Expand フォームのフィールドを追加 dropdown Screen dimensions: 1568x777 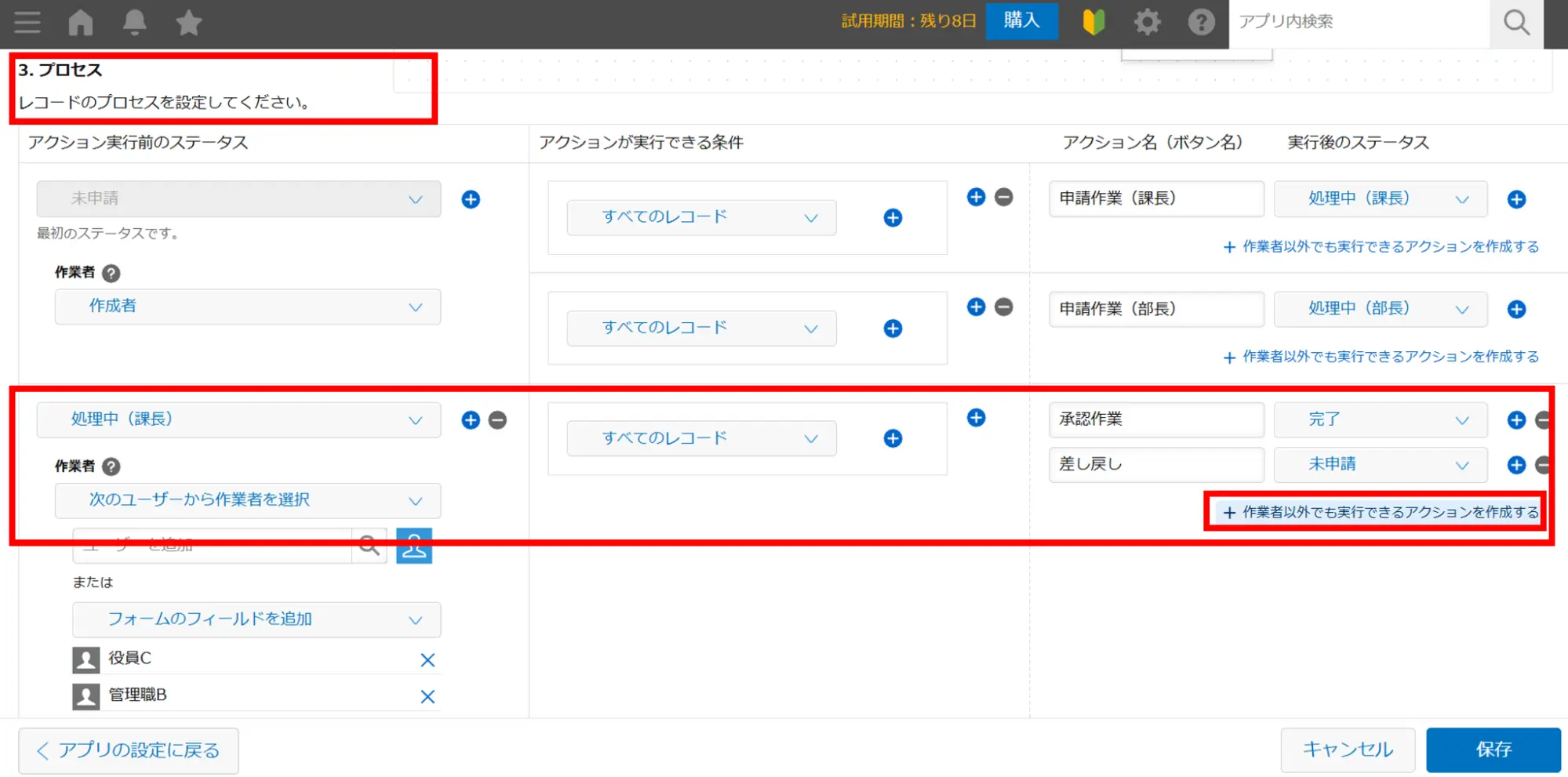[256, 619]
